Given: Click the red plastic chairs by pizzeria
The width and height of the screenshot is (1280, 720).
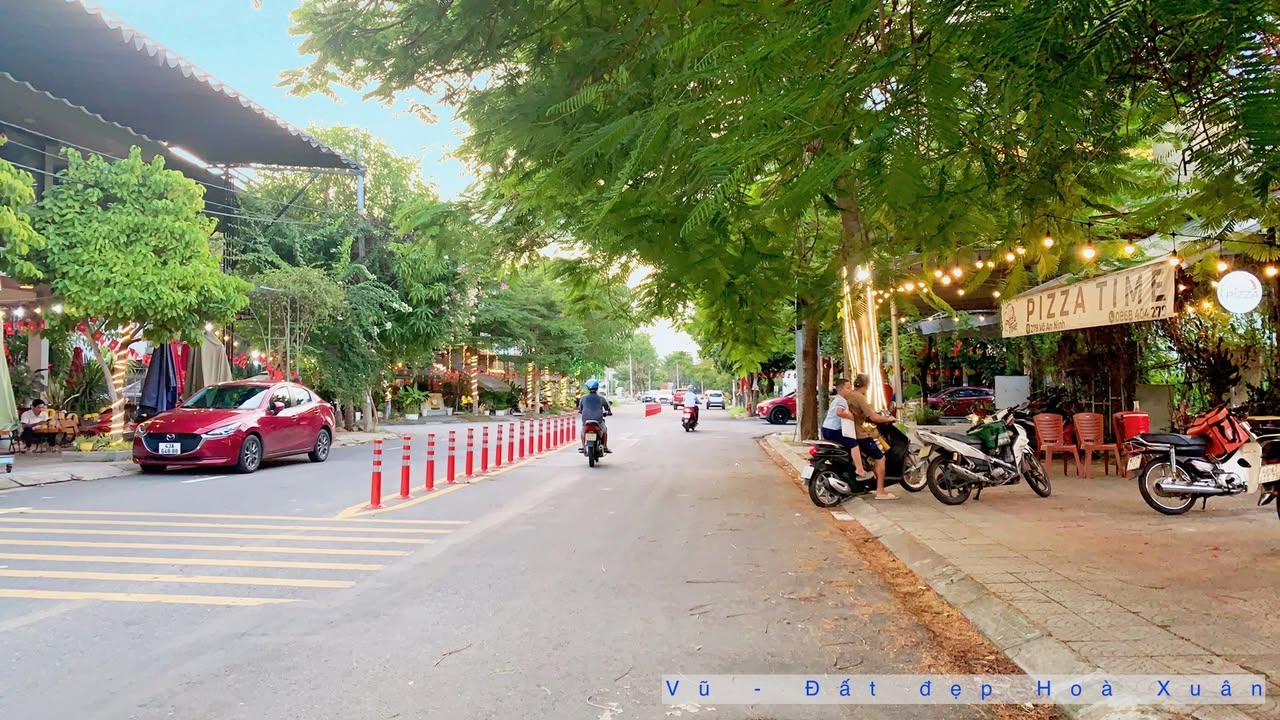Looking at the screenshot, I should [x=1072, y=439].
